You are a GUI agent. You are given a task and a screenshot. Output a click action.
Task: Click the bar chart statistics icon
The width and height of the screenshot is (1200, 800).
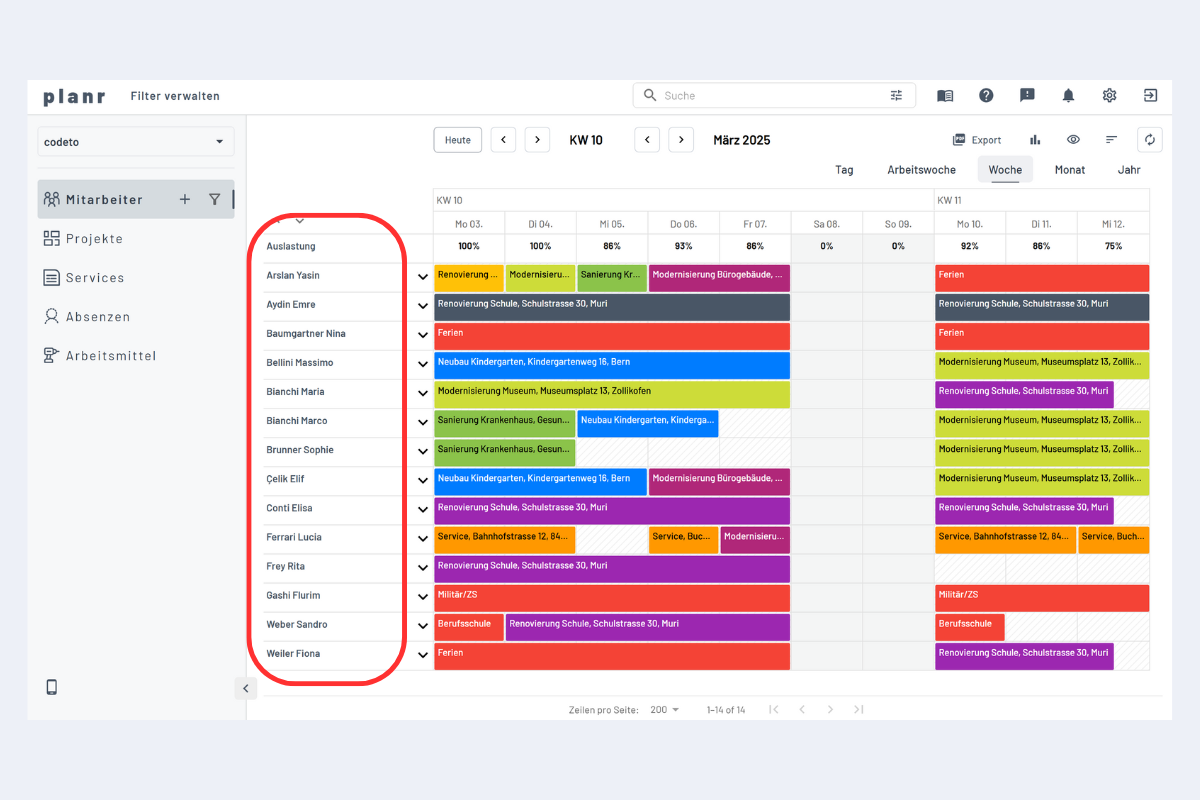tap(1035, 140)
